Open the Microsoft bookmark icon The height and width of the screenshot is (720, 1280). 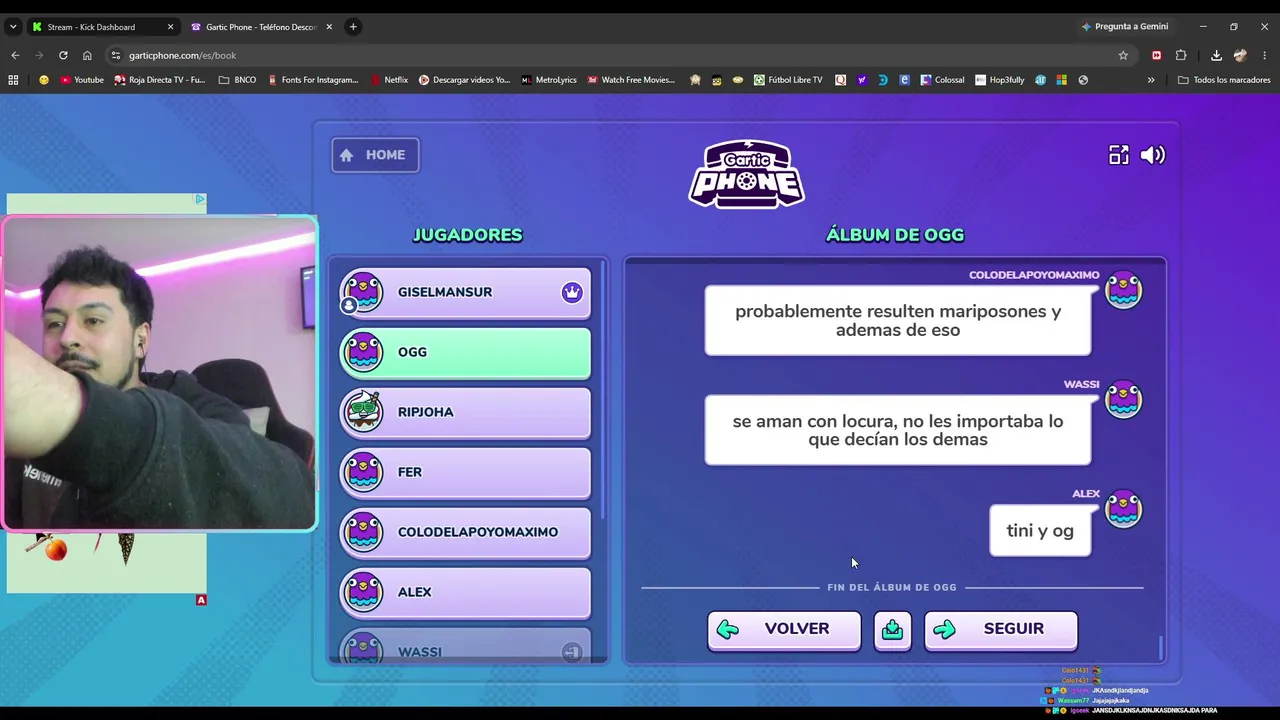[x=1061, y=80]
